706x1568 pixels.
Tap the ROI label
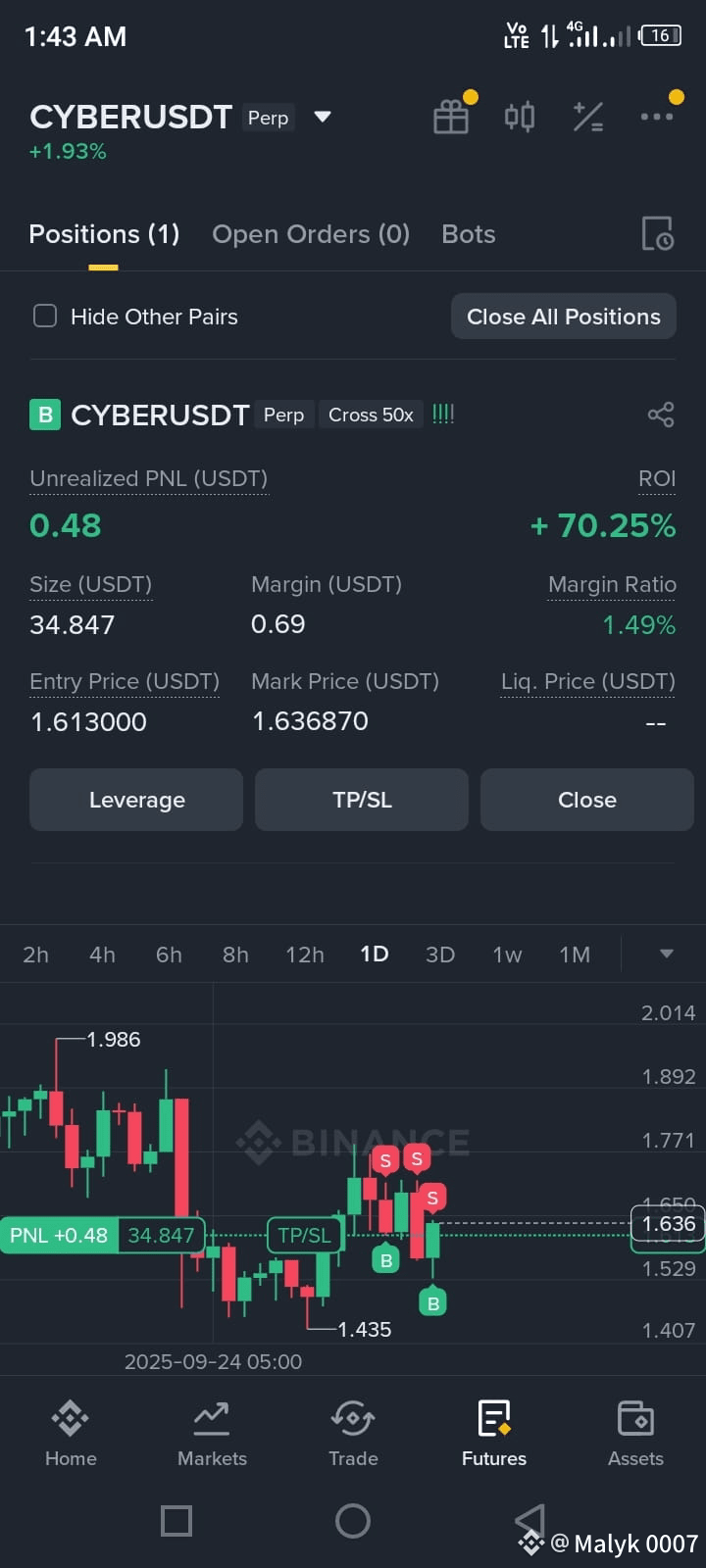click(x=657, y=478)
